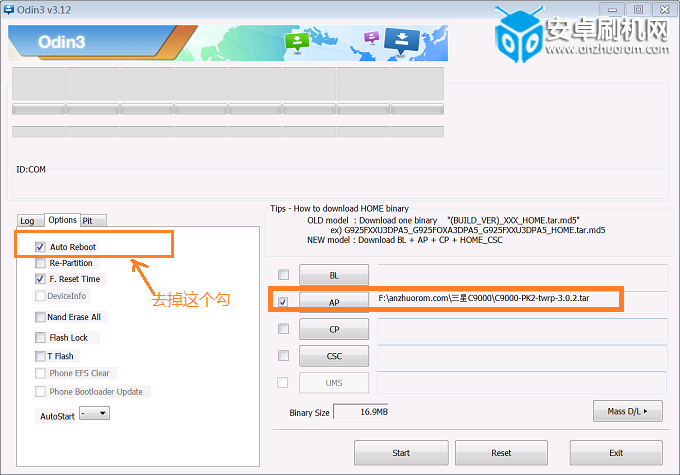This screenshot has height=475, width=680.
Task: Click the Binary Size label
Action: coord(309,413)
